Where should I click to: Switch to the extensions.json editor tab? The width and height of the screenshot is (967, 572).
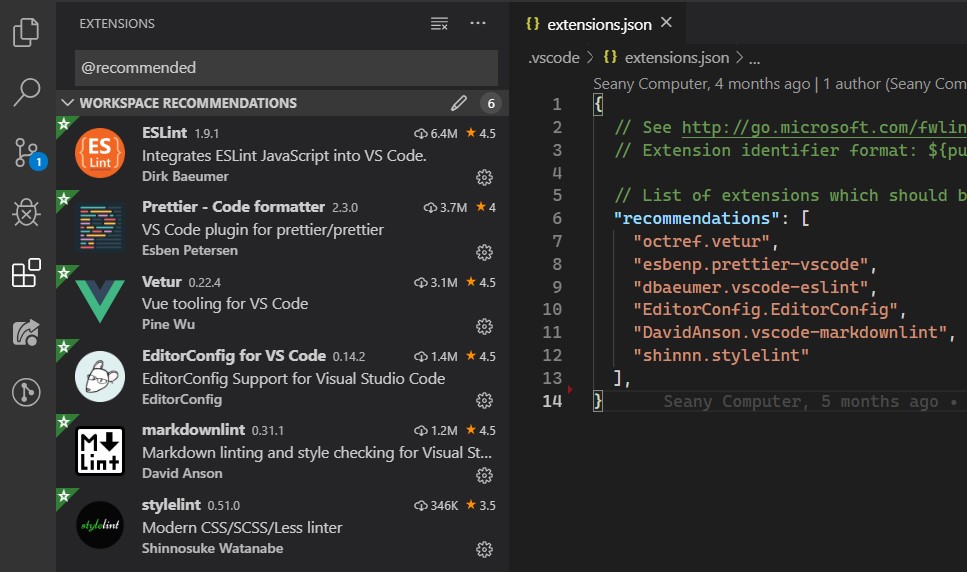click(599, 24)
